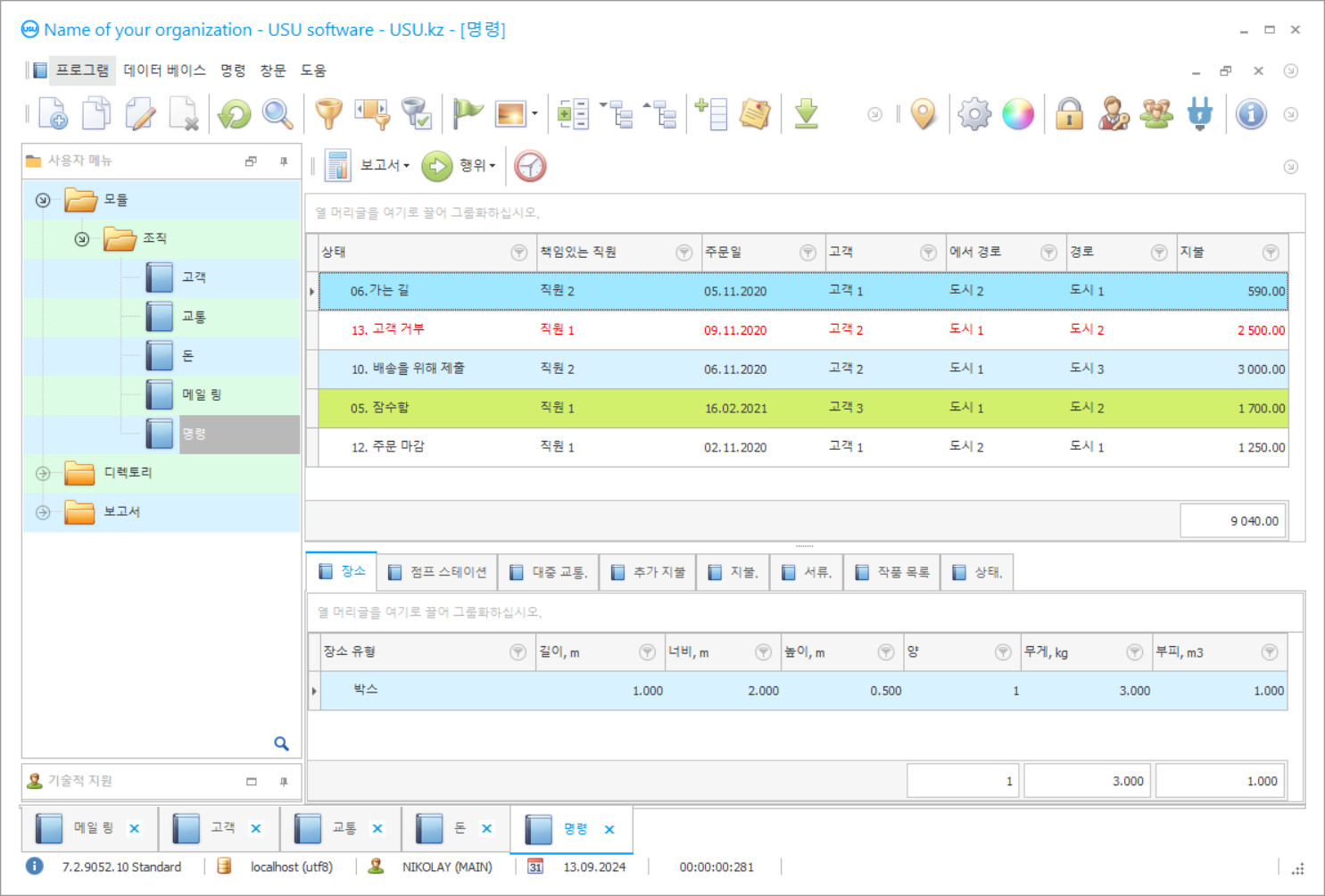Open filter for 상태 column header

pyautogui.click(x=518, y=253)
